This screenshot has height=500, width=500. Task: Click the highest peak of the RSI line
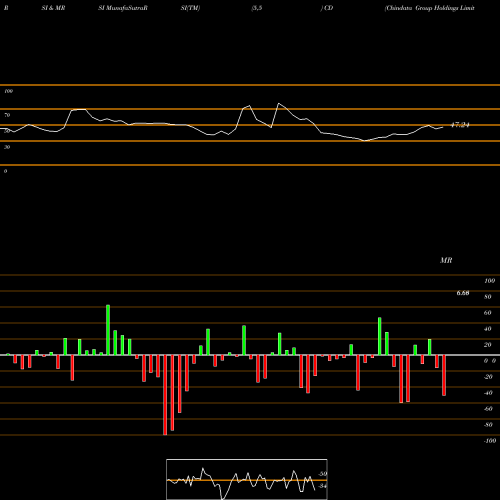click(279, 104)
